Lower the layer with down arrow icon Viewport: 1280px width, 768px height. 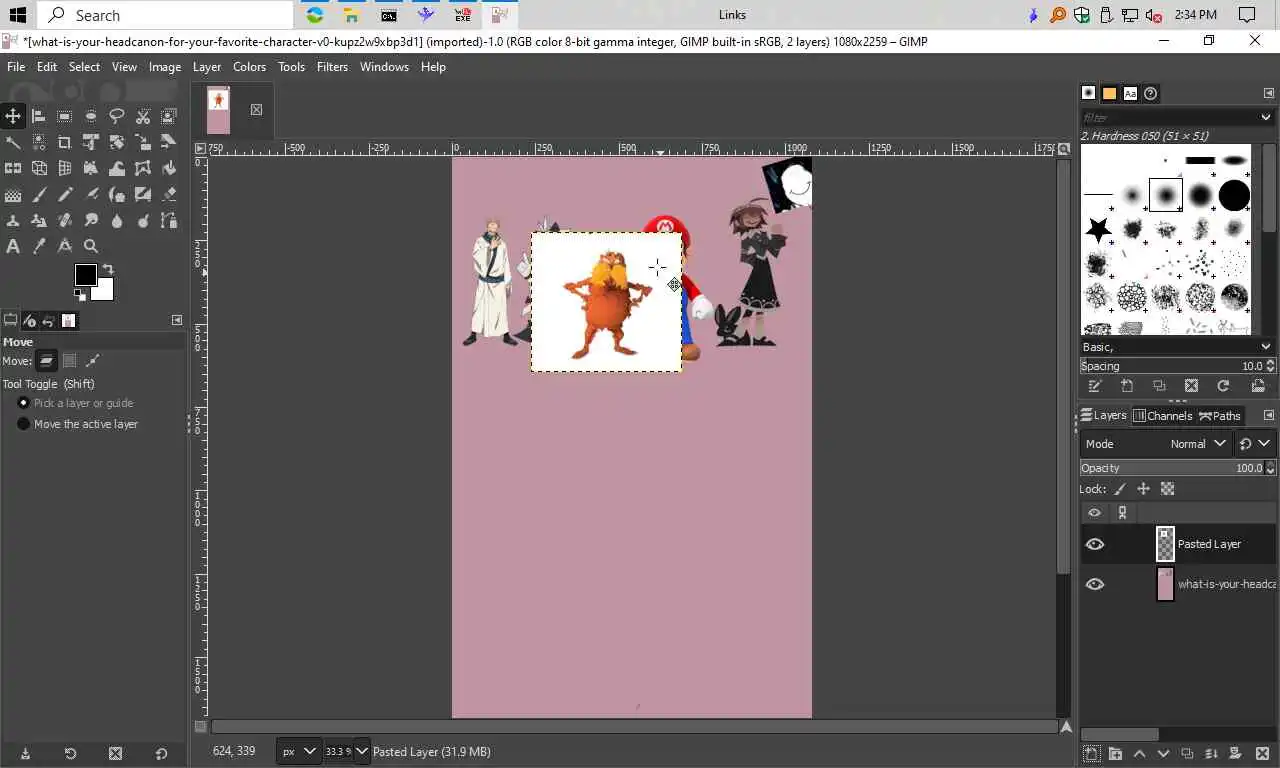click(1163, 754)
